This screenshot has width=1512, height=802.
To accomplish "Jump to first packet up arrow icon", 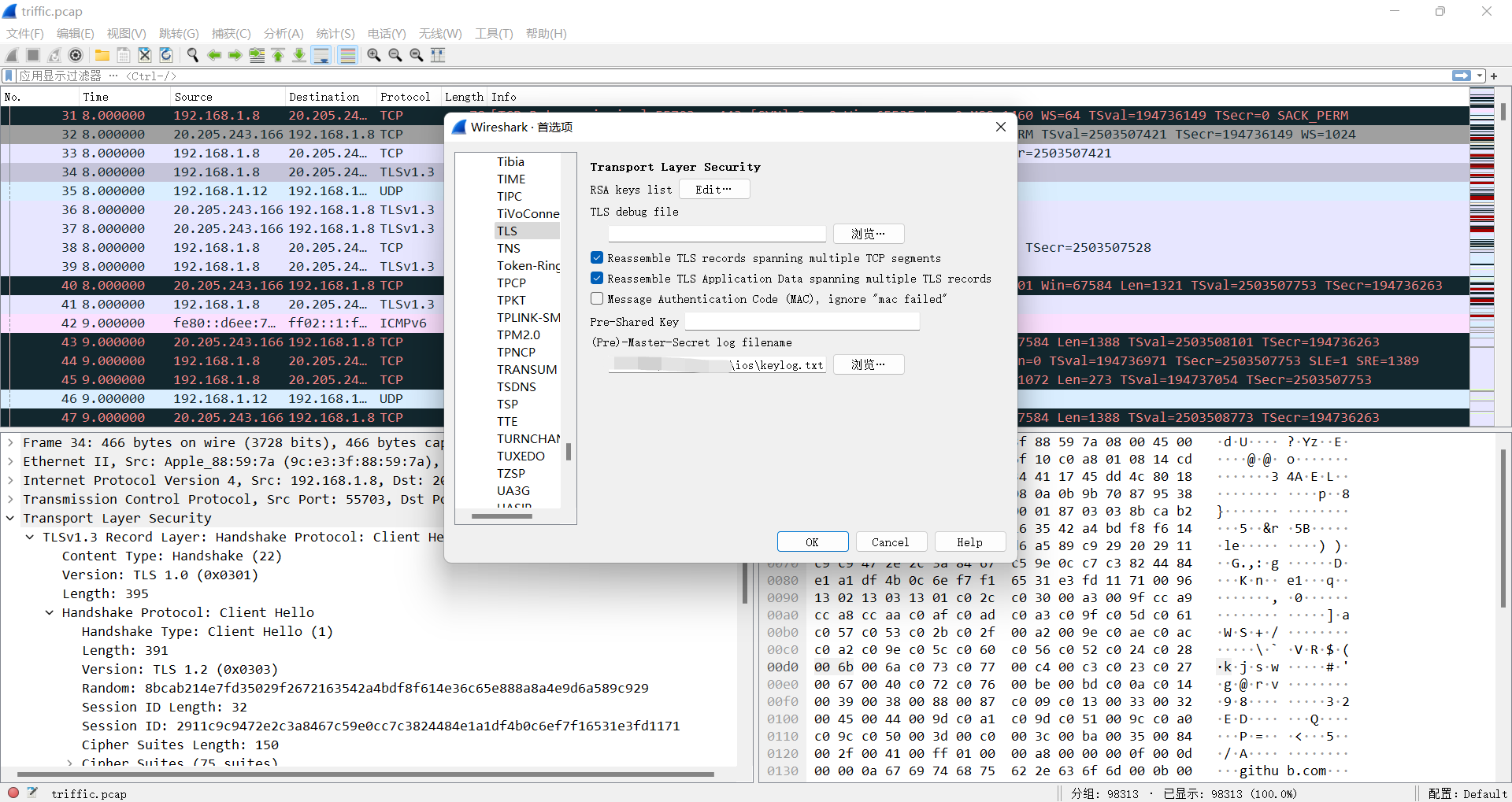I will pyautogui.click(x=278, y=55).
